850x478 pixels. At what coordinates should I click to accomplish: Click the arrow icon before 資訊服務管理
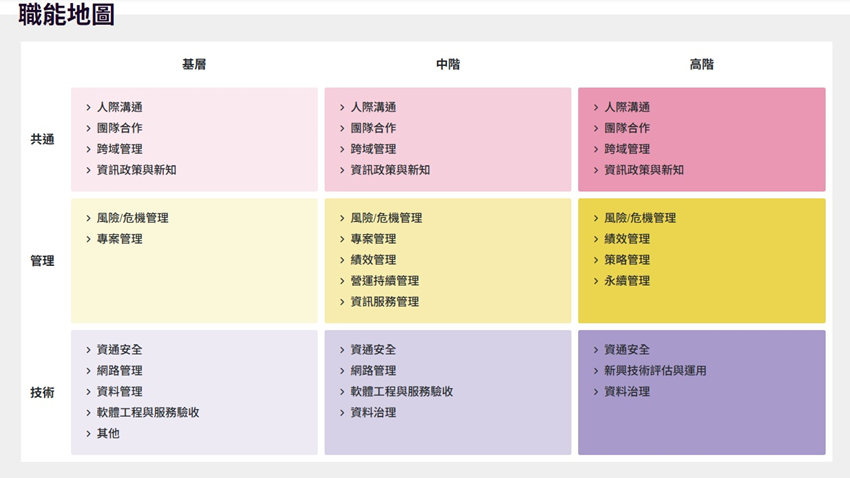(x=341, y=302)
